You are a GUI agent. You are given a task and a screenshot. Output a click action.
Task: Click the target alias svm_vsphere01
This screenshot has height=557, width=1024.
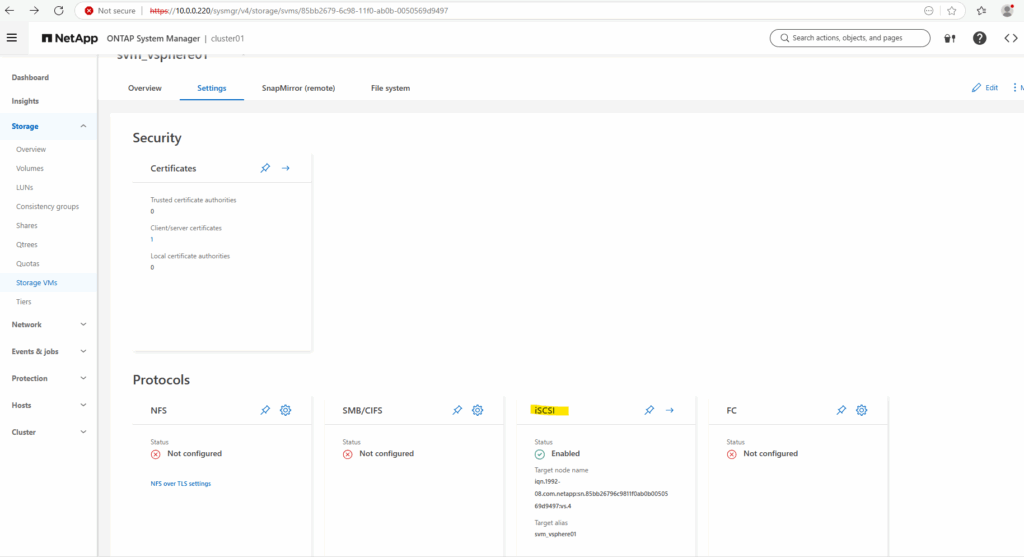[556, 534]
